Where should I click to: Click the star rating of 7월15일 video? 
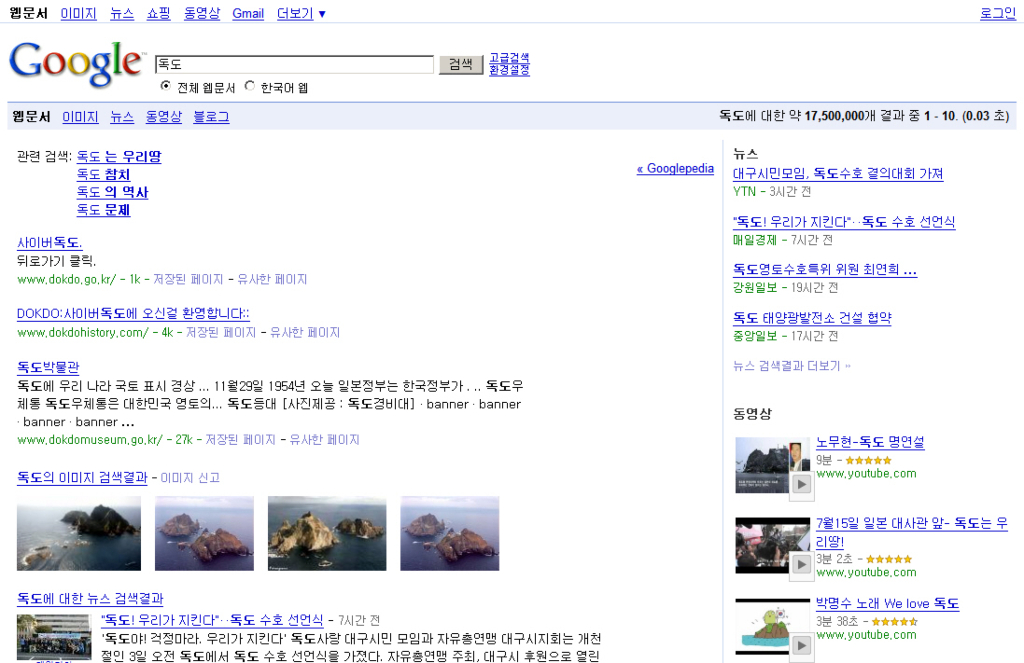point(889,559)
